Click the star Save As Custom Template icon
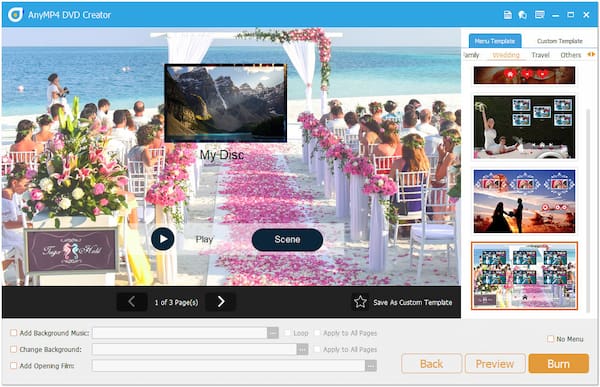 (360, 302)
